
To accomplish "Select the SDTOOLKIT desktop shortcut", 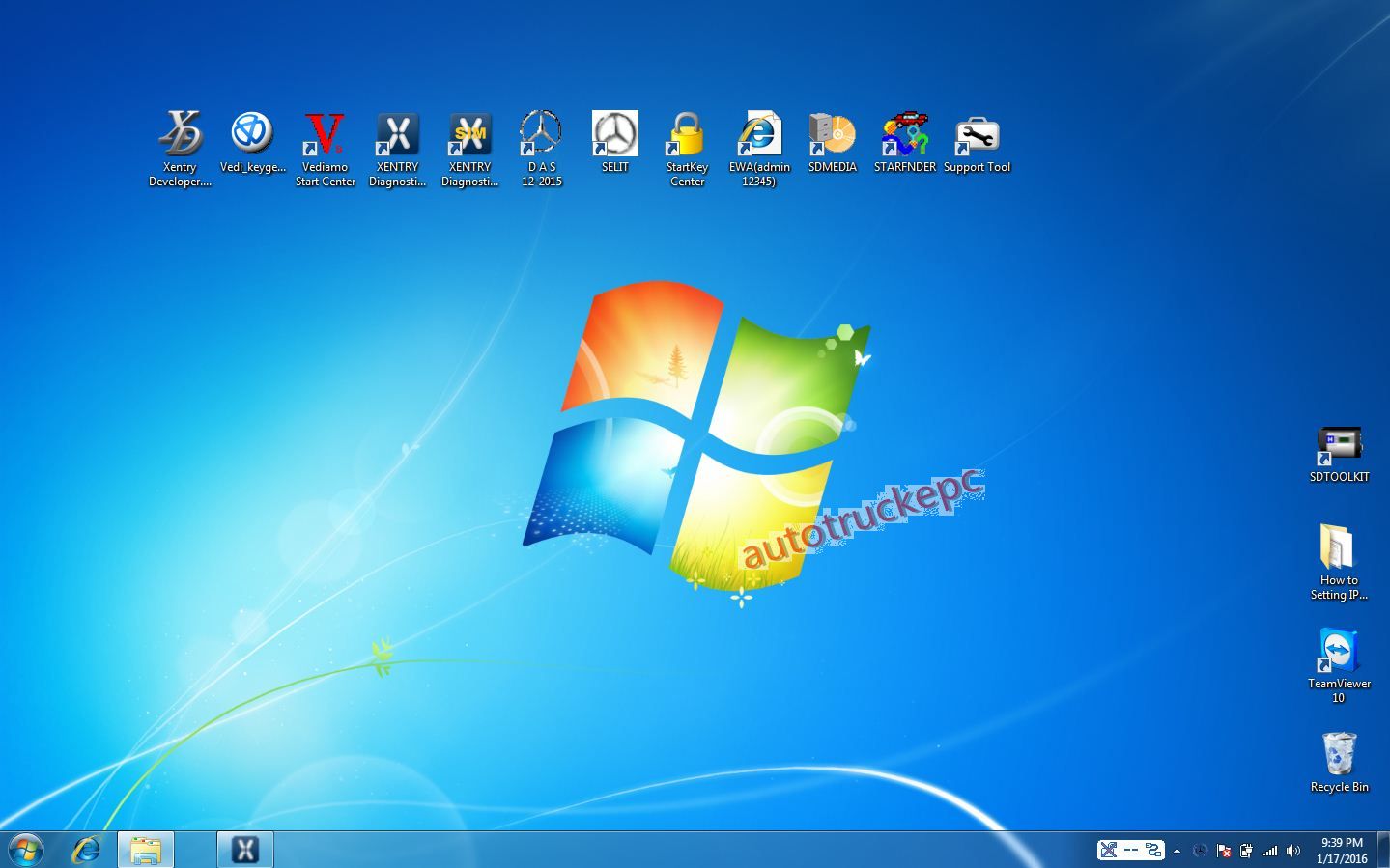I will (x=1339, y=454).
